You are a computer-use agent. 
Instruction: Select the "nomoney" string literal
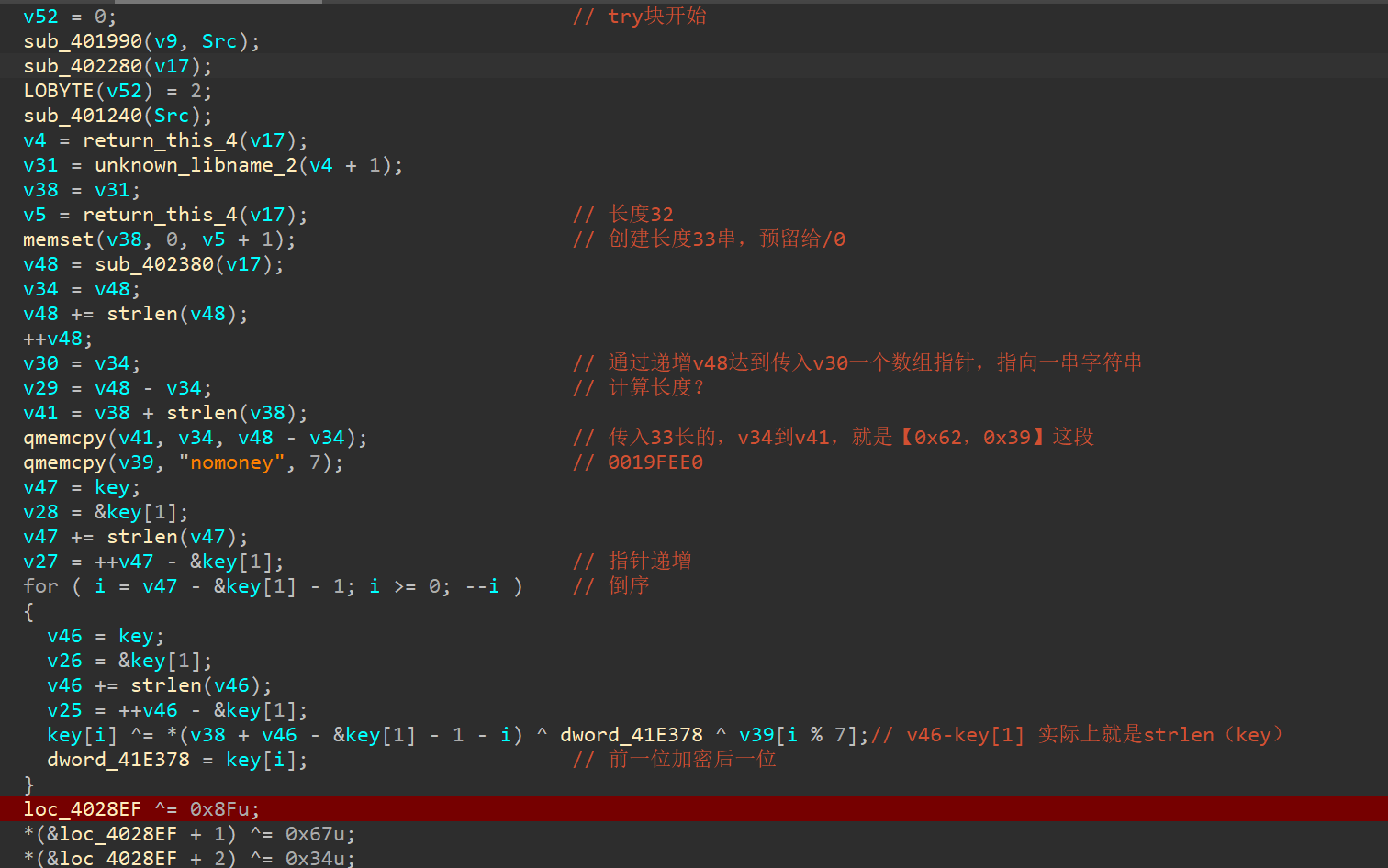231,462
